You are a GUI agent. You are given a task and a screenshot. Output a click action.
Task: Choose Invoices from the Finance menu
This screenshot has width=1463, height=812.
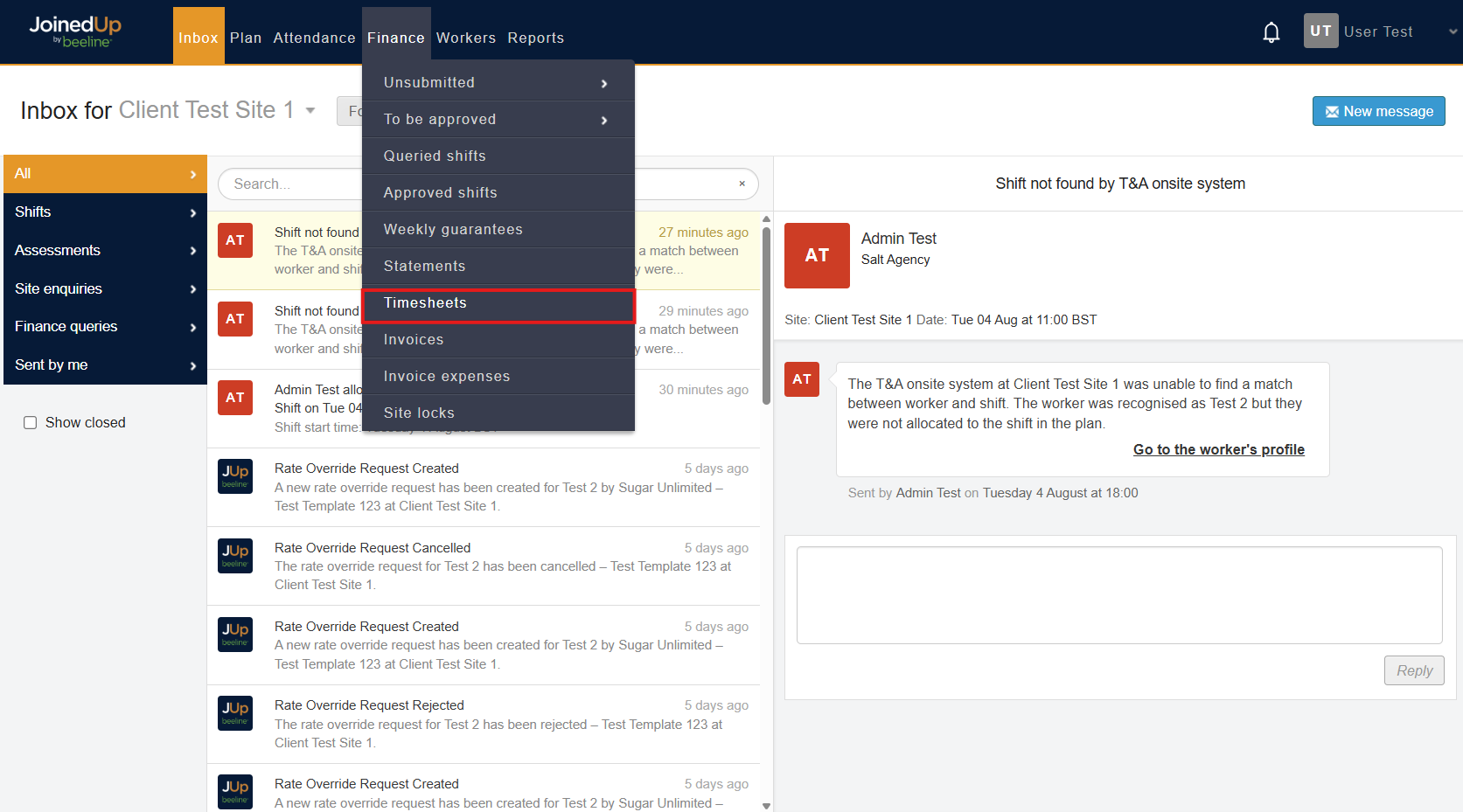point(498,340)
